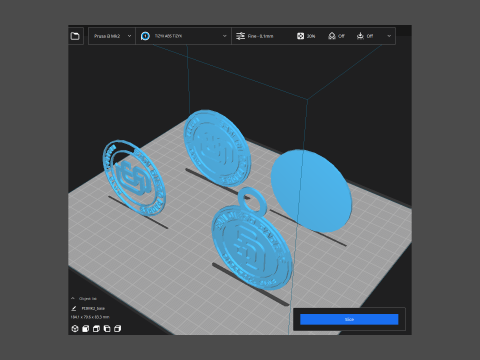The image size is (480, 360).
Task: Open print settings via sliders icon
Action: coord(240,36)
